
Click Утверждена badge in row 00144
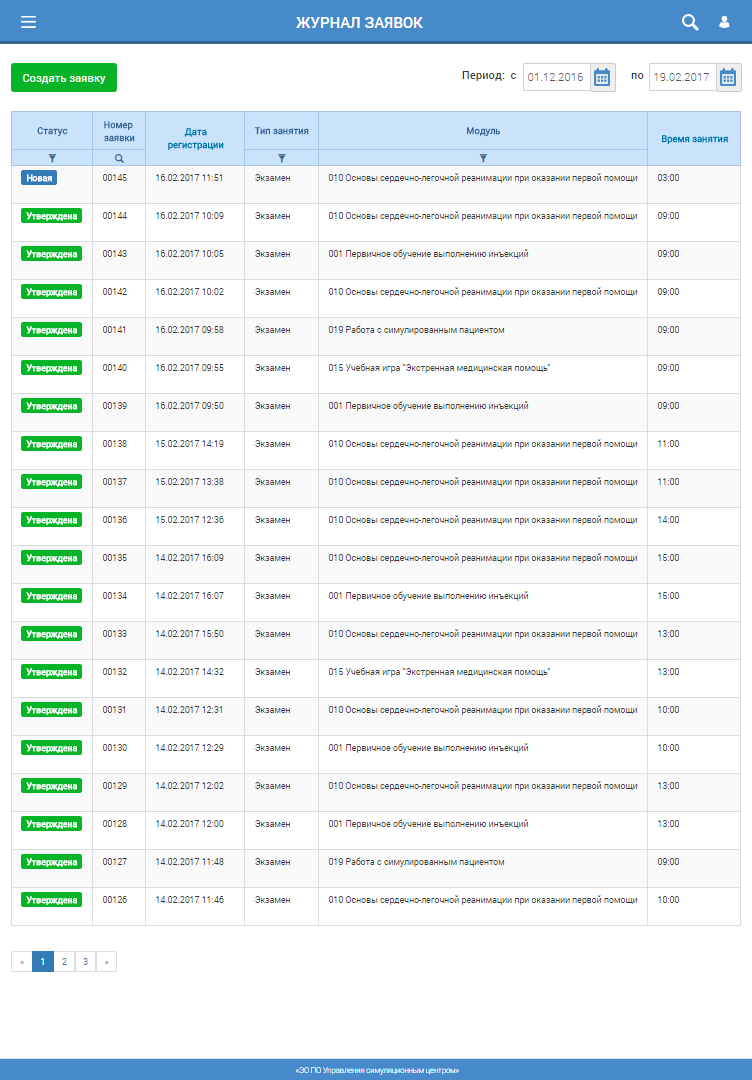click(52, 216)
